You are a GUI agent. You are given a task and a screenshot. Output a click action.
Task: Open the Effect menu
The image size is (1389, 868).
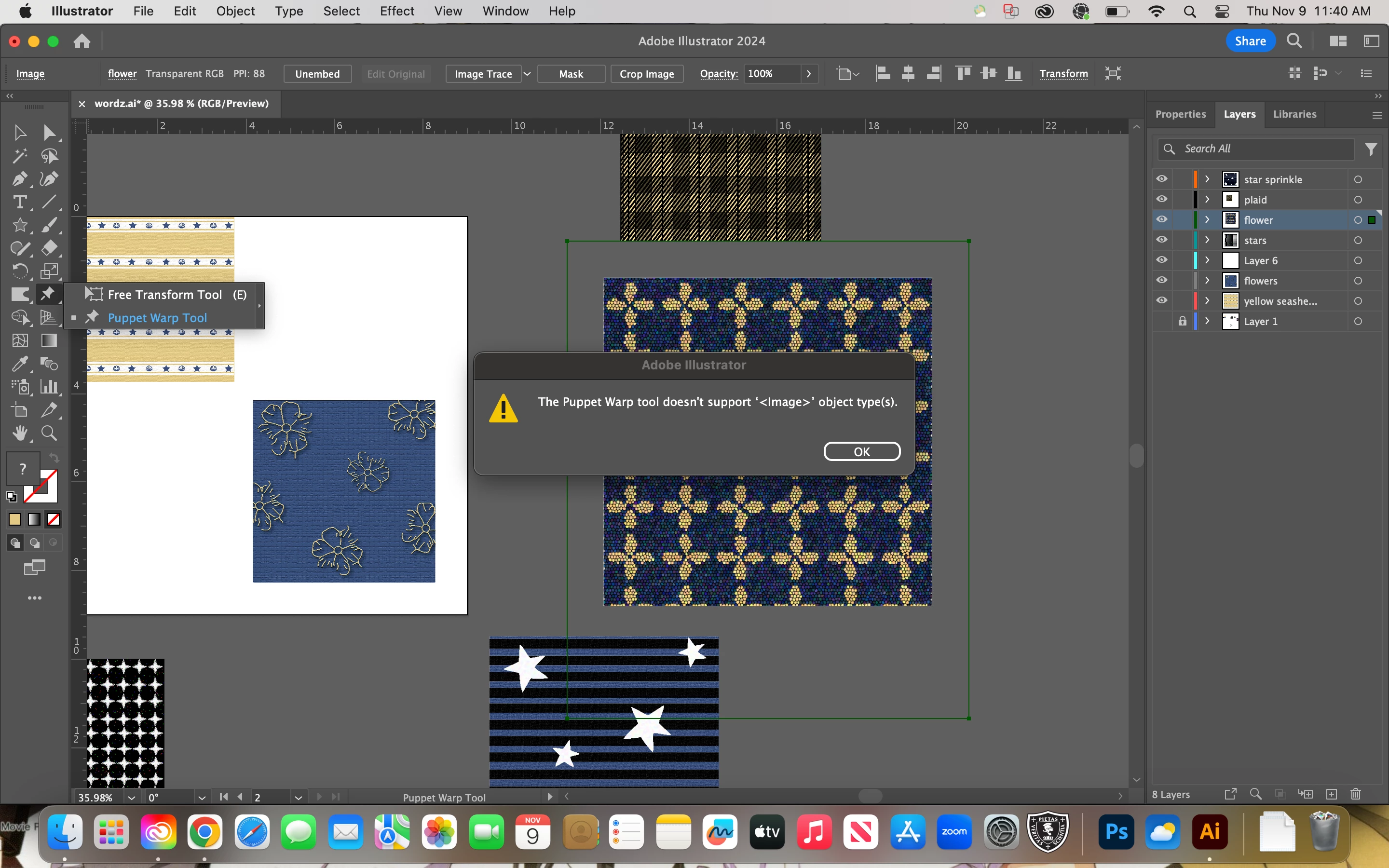396,11
